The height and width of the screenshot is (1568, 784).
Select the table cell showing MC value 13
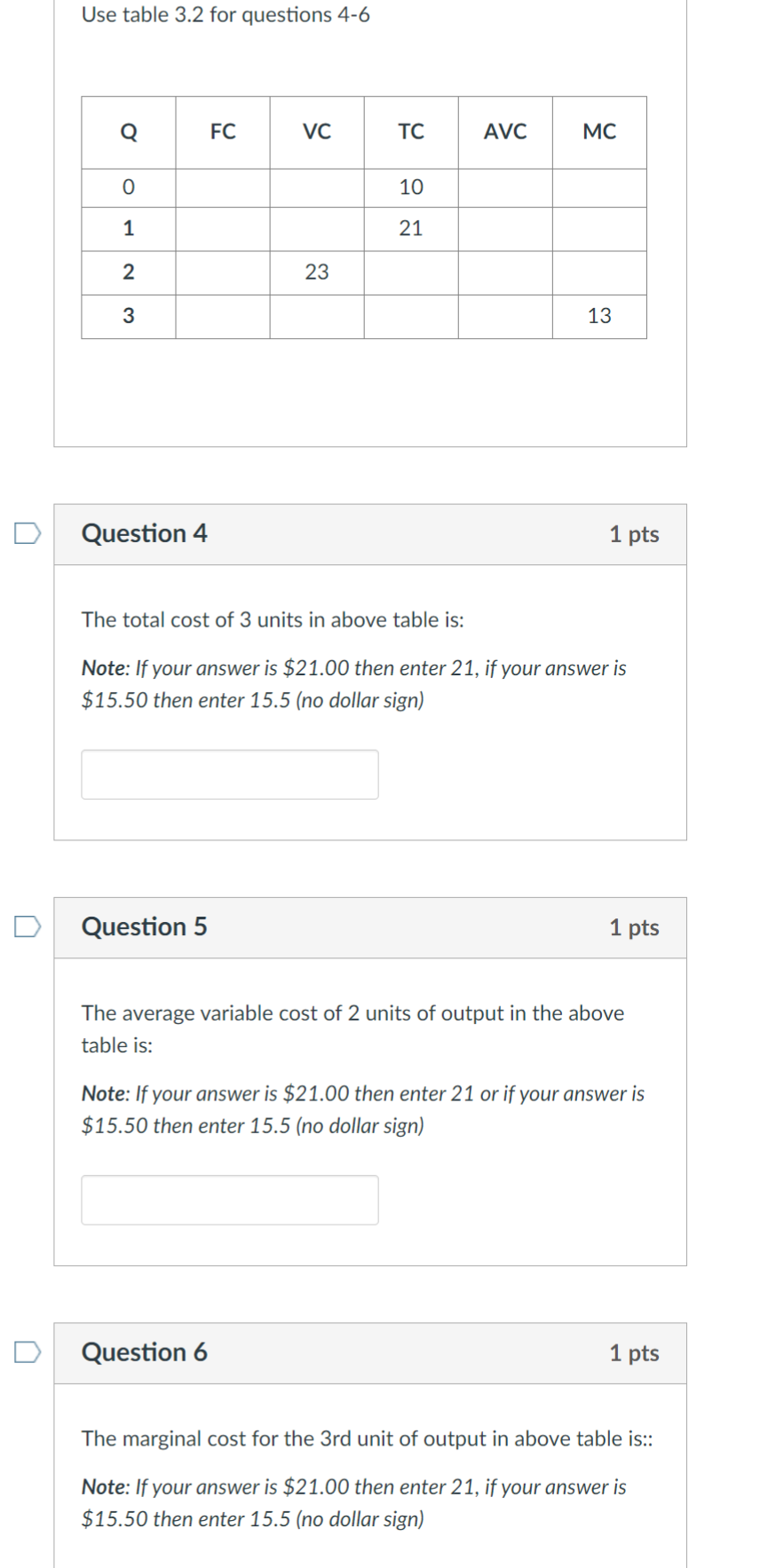tap(598, 314)
